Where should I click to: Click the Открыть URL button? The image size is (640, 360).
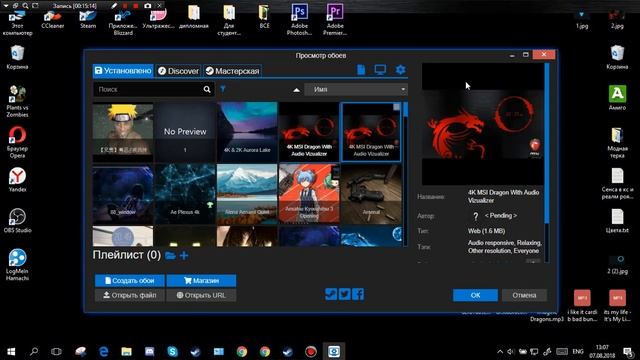pos(201,295)
